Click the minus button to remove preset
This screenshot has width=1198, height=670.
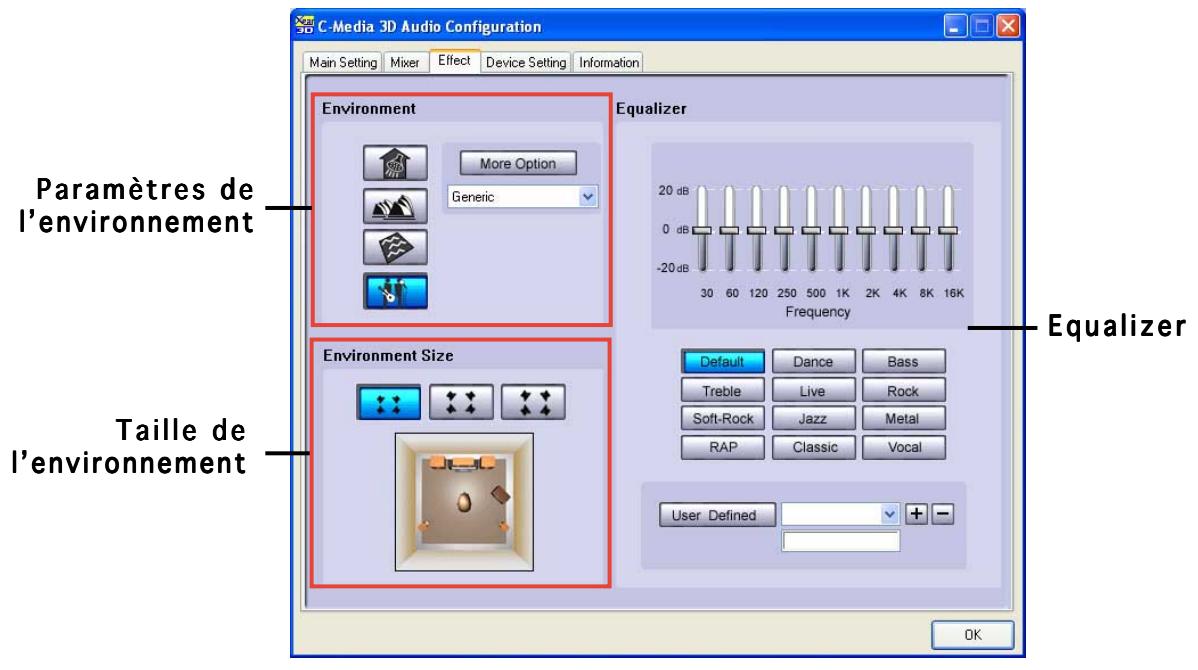point(943,514)
